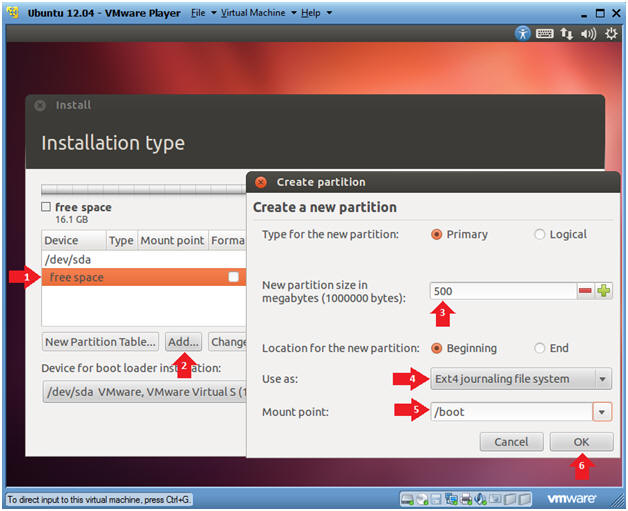Decrease partition size with red minus

(585, 291)
